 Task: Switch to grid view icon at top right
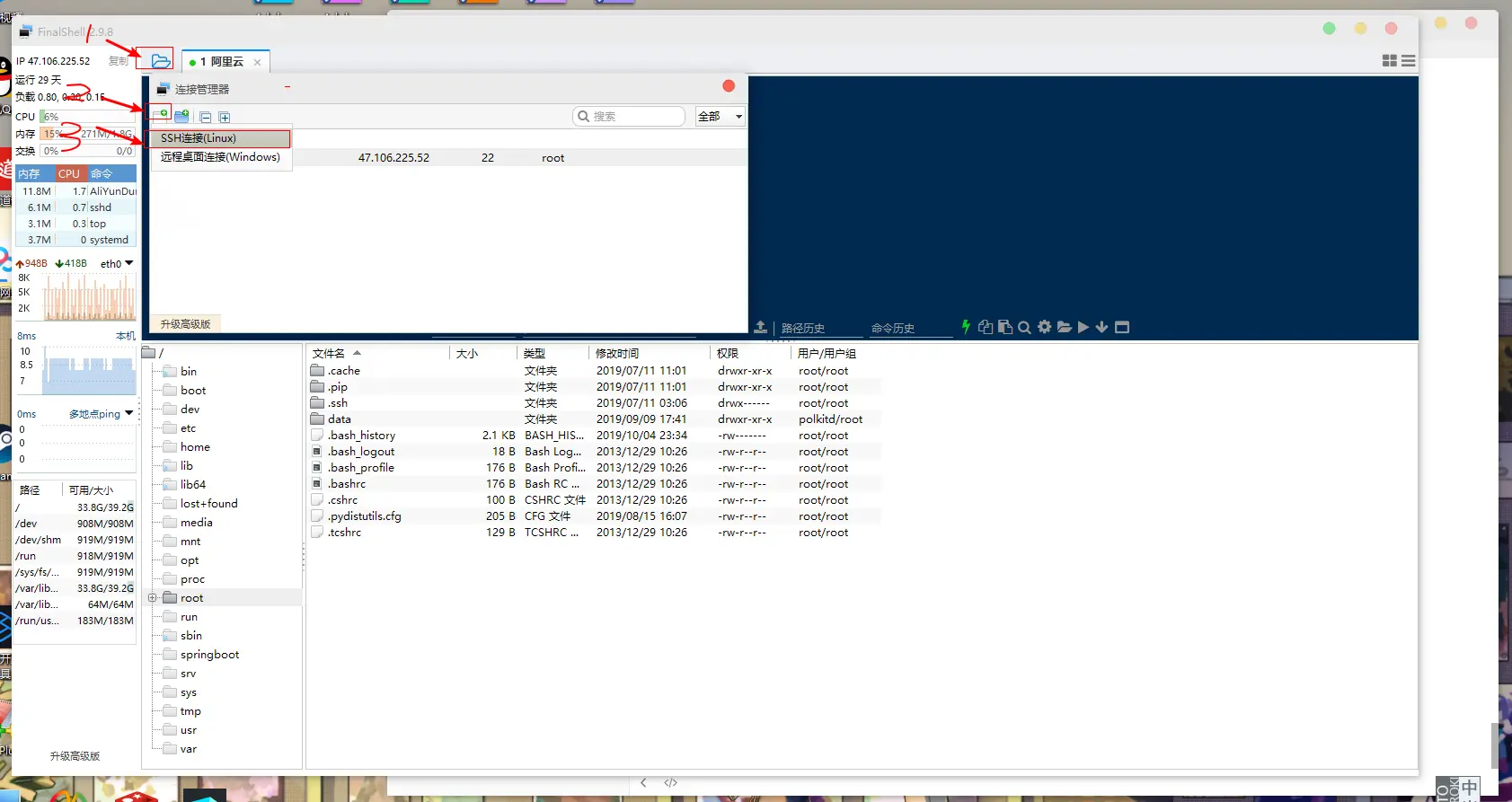pyautogui.click(x=1389, y=61)
